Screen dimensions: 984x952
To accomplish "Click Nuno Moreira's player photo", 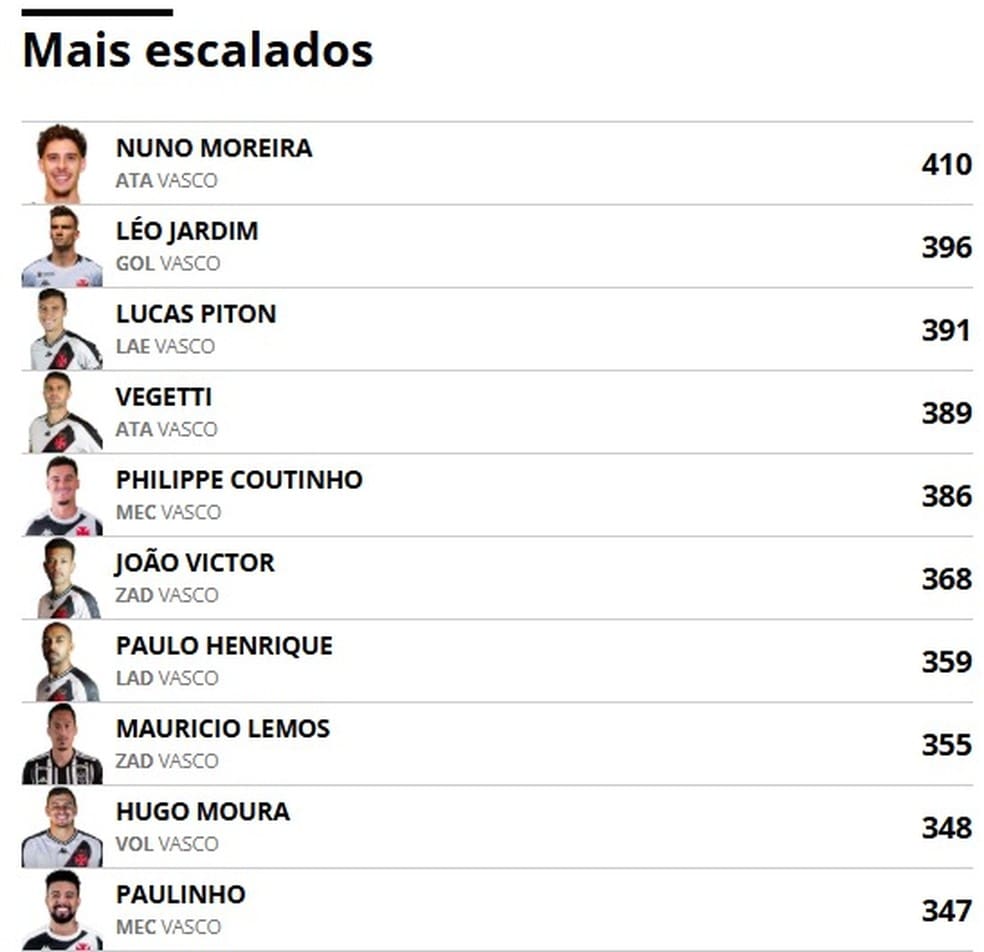I will [62, 163].
